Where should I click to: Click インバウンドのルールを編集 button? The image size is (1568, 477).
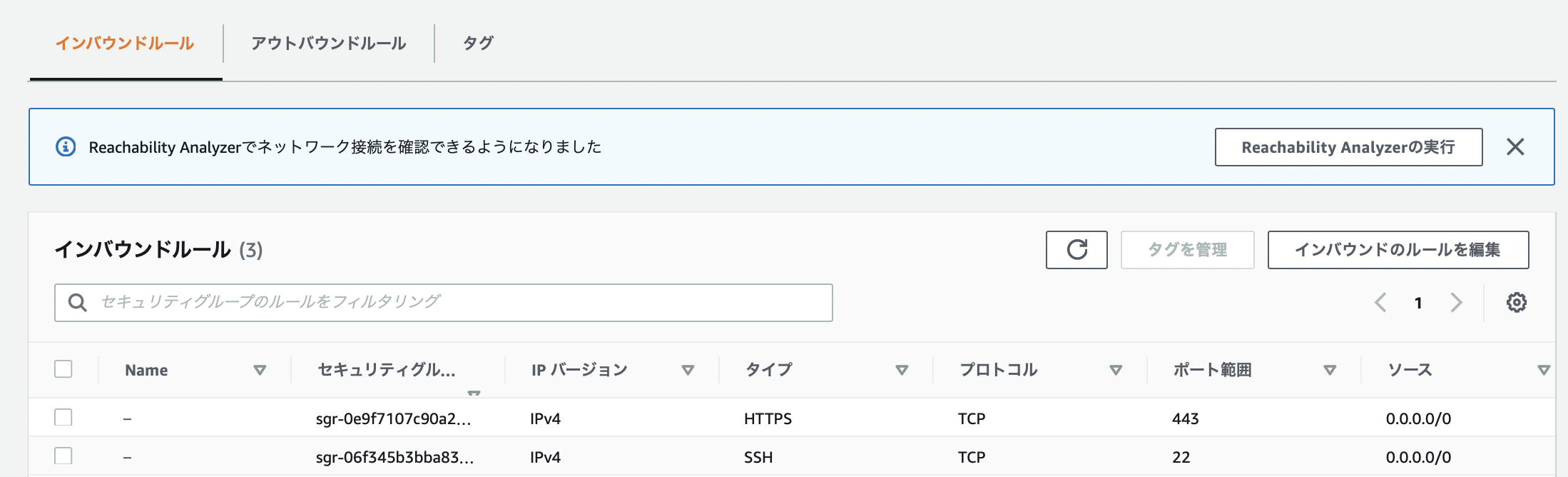[1398, 250]
